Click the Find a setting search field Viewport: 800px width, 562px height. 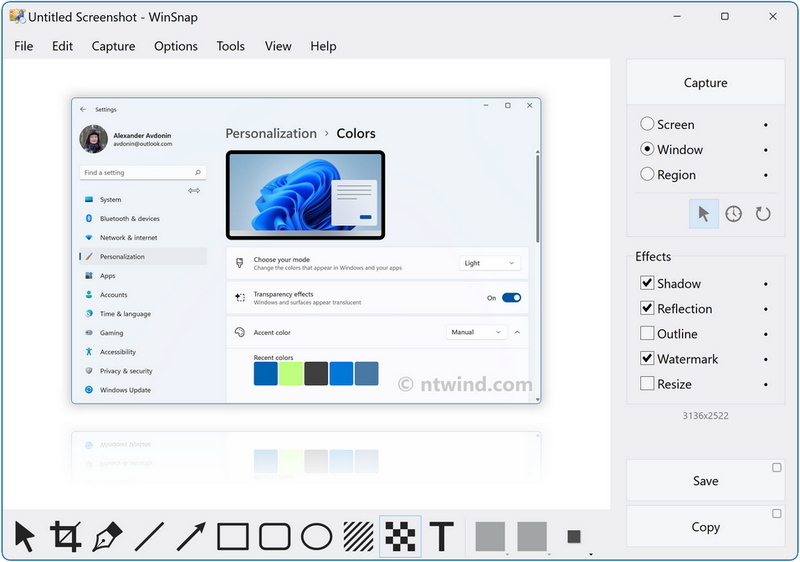[143, 172]
